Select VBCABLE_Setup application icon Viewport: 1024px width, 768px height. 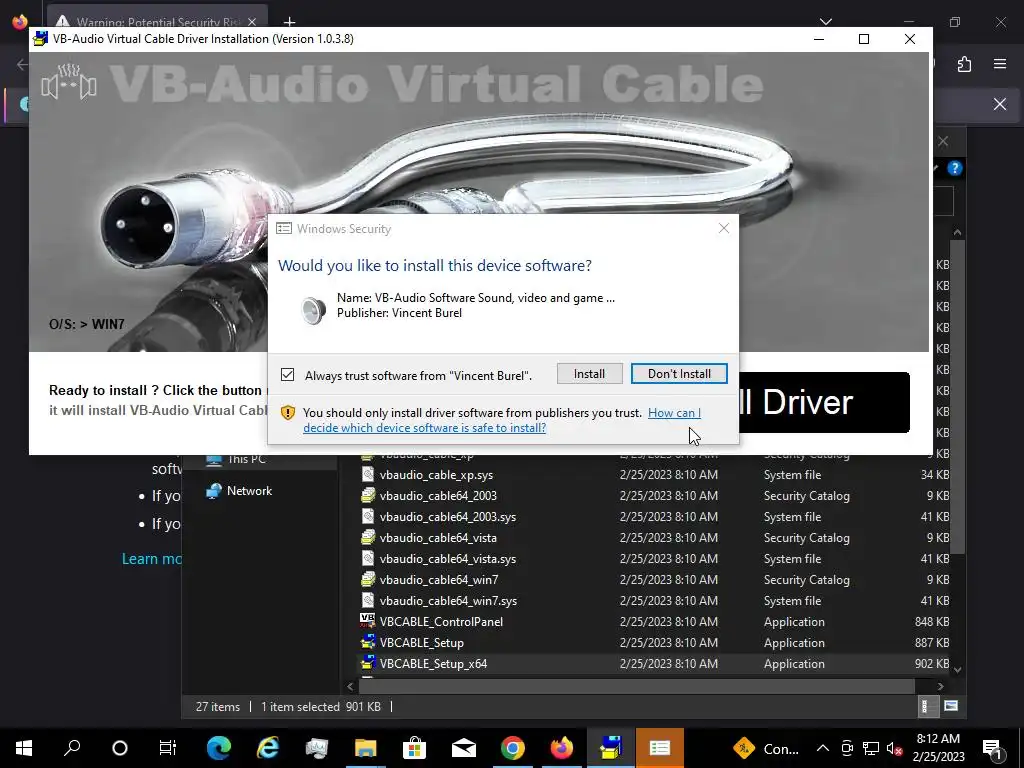click(368, 642)
